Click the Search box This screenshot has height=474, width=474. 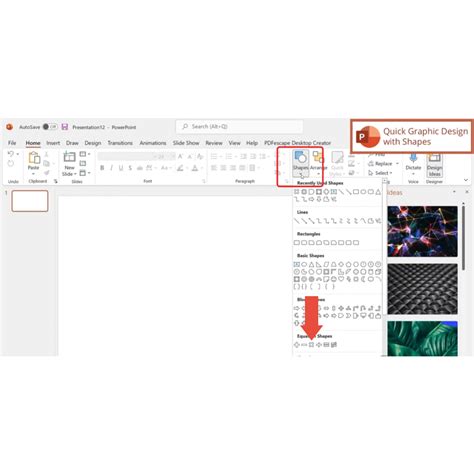coord(239,127)
